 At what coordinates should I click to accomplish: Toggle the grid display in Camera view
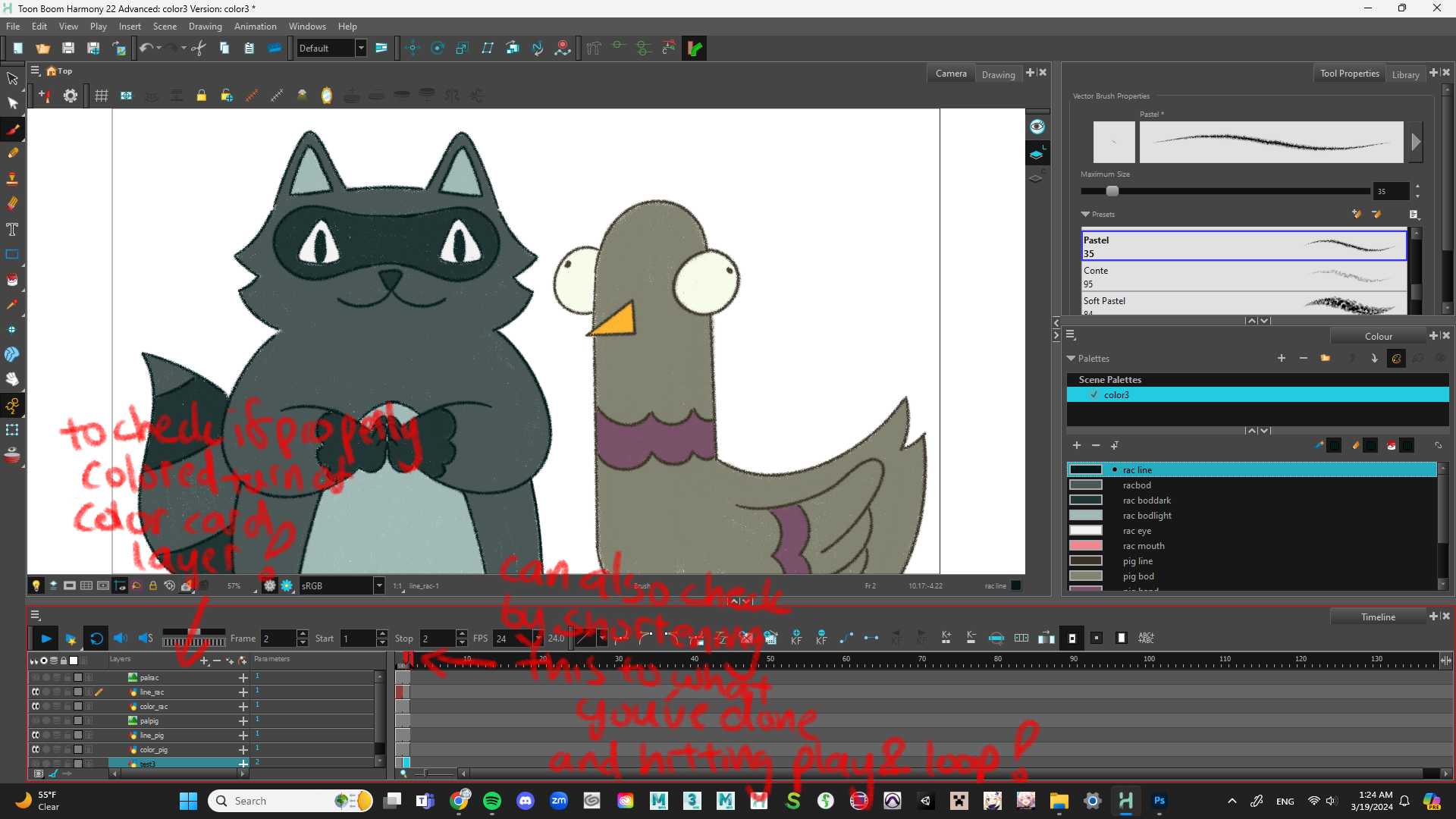[x=101, y=96]
